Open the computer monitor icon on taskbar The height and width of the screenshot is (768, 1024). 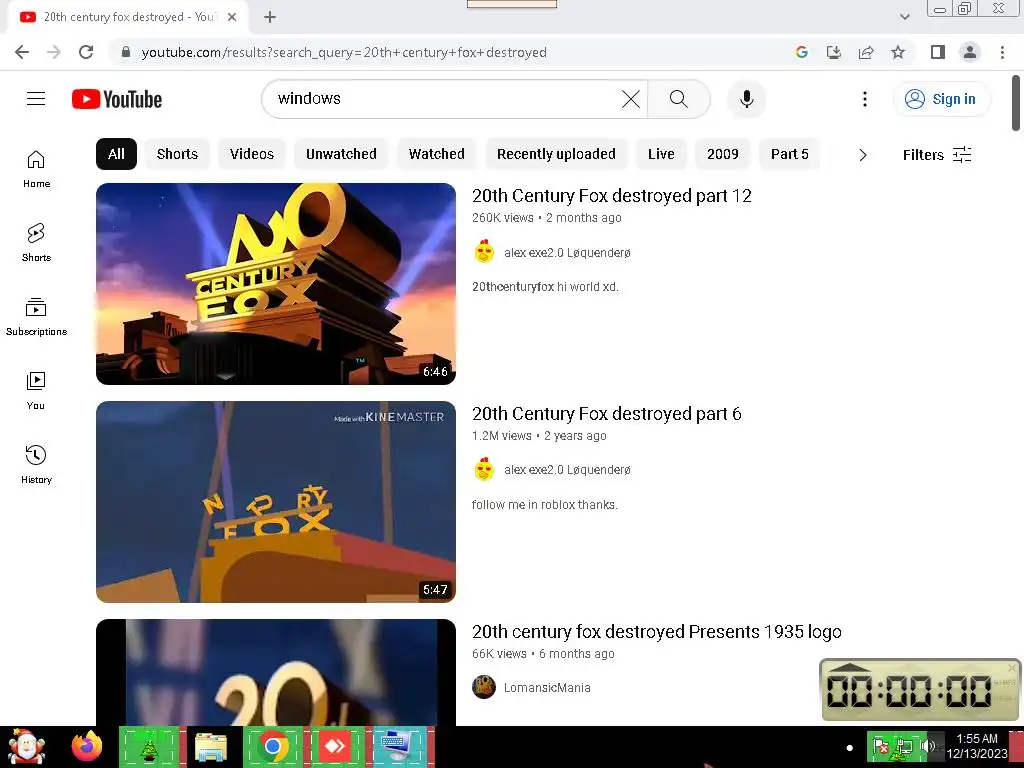397,747
